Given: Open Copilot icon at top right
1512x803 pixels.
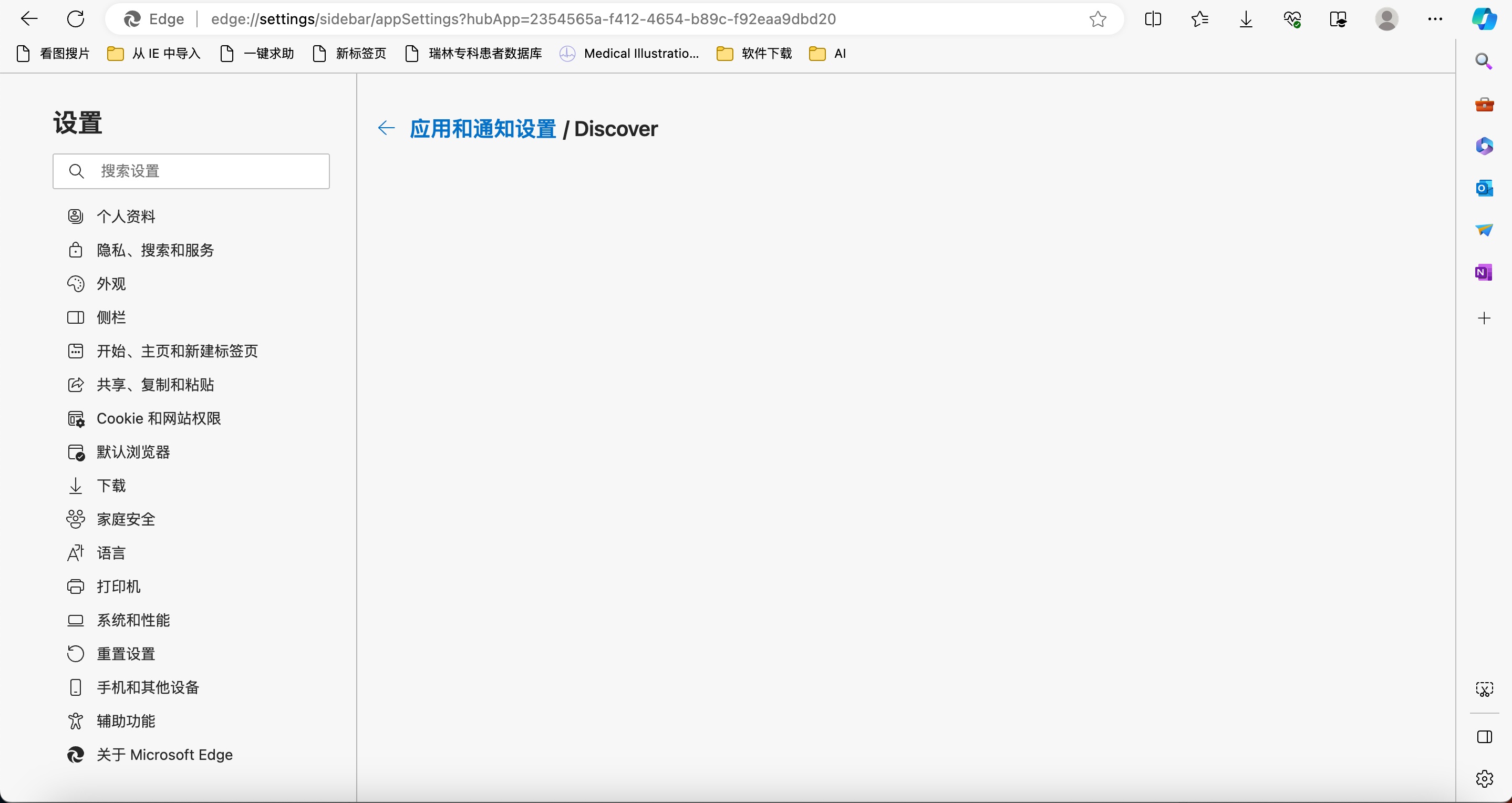Looking at the screenshot, I should 1484,19.
